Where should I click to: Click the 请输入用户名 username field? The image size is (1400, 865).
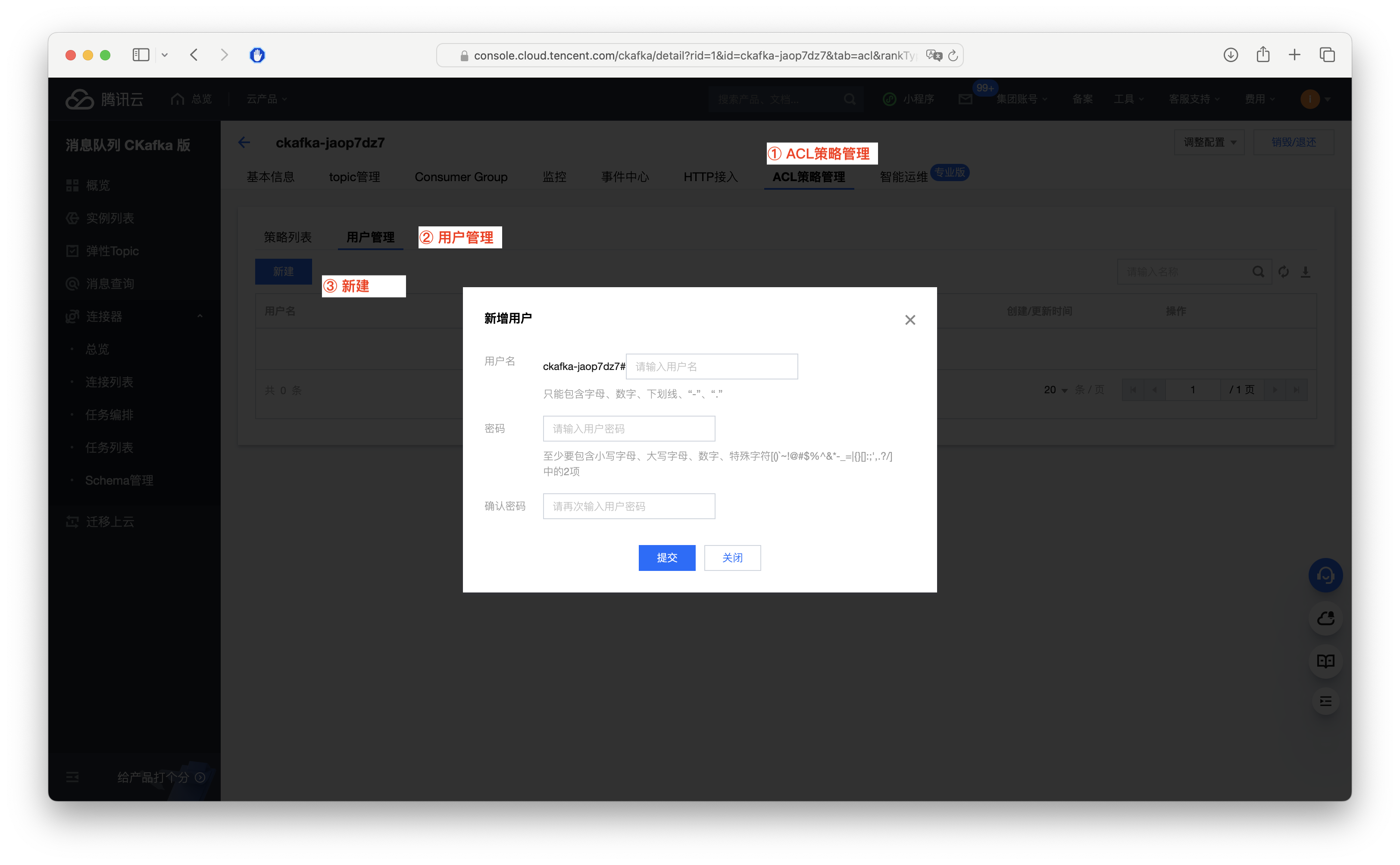pyautogui.click(x=712, y=367)
